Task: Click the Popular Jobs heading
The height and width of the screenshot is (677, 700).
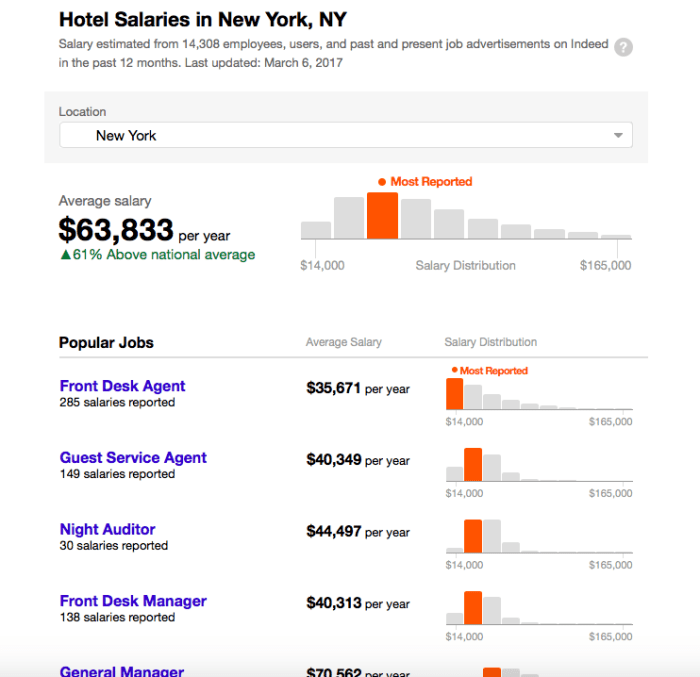Action: (106, 342)
